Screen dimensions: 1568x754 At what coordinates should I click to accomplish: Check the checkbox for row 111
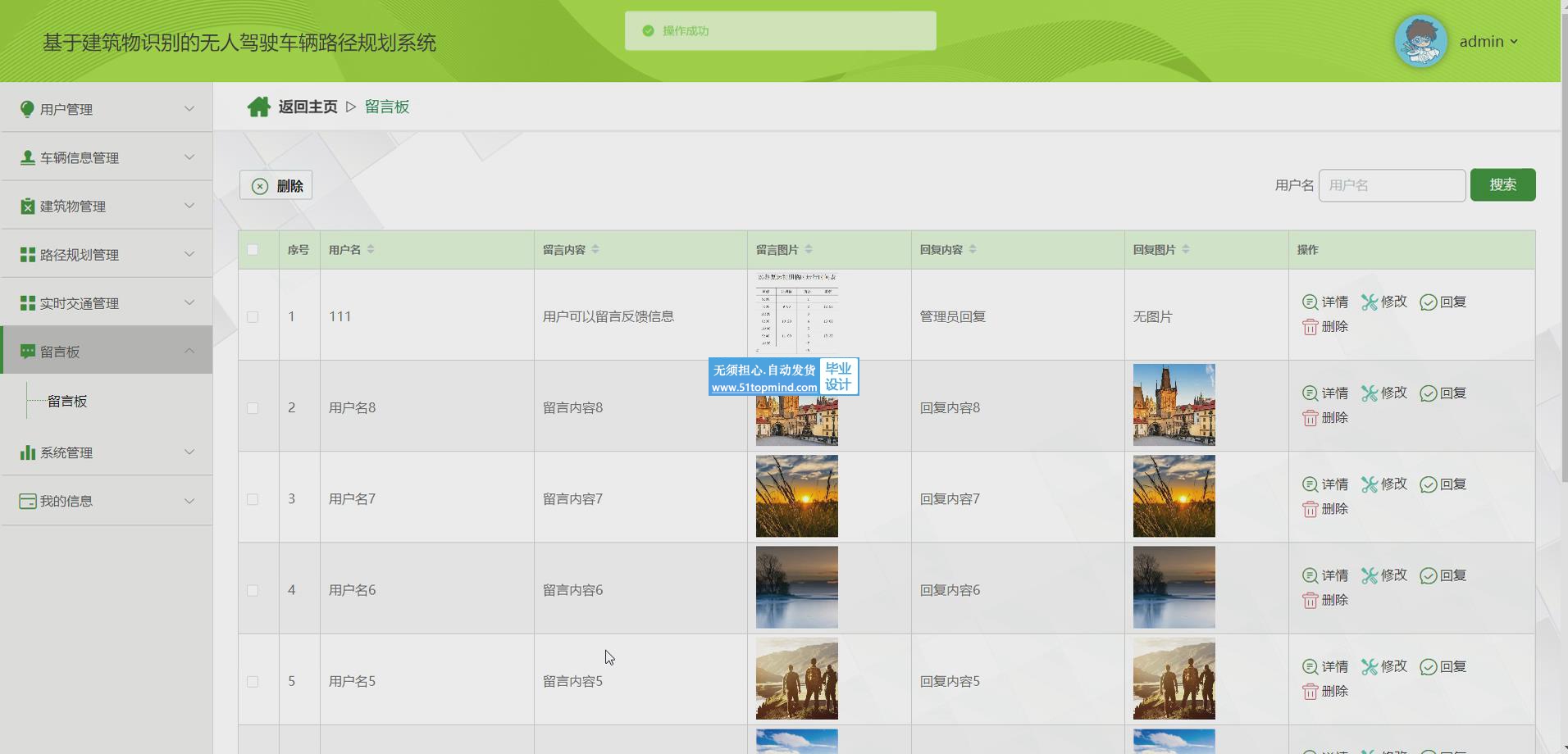[253, 316]
